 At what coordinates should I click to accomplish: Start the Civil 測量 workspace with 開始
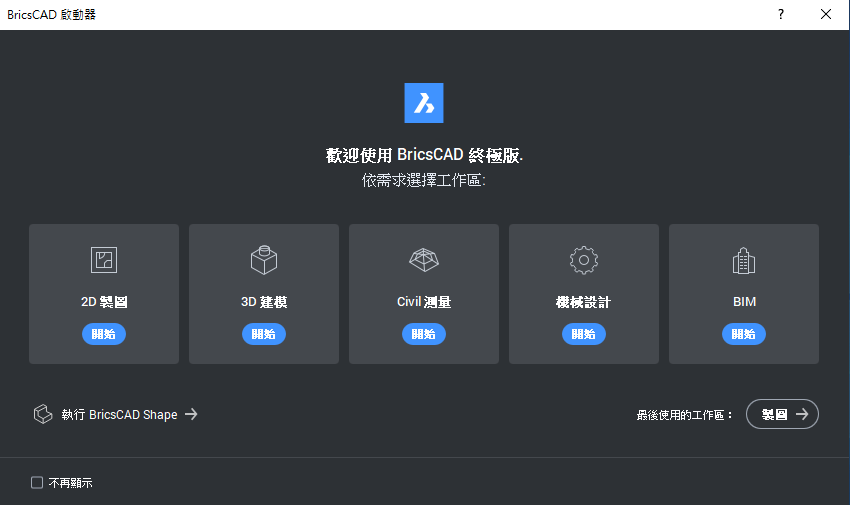pos(424,334)
